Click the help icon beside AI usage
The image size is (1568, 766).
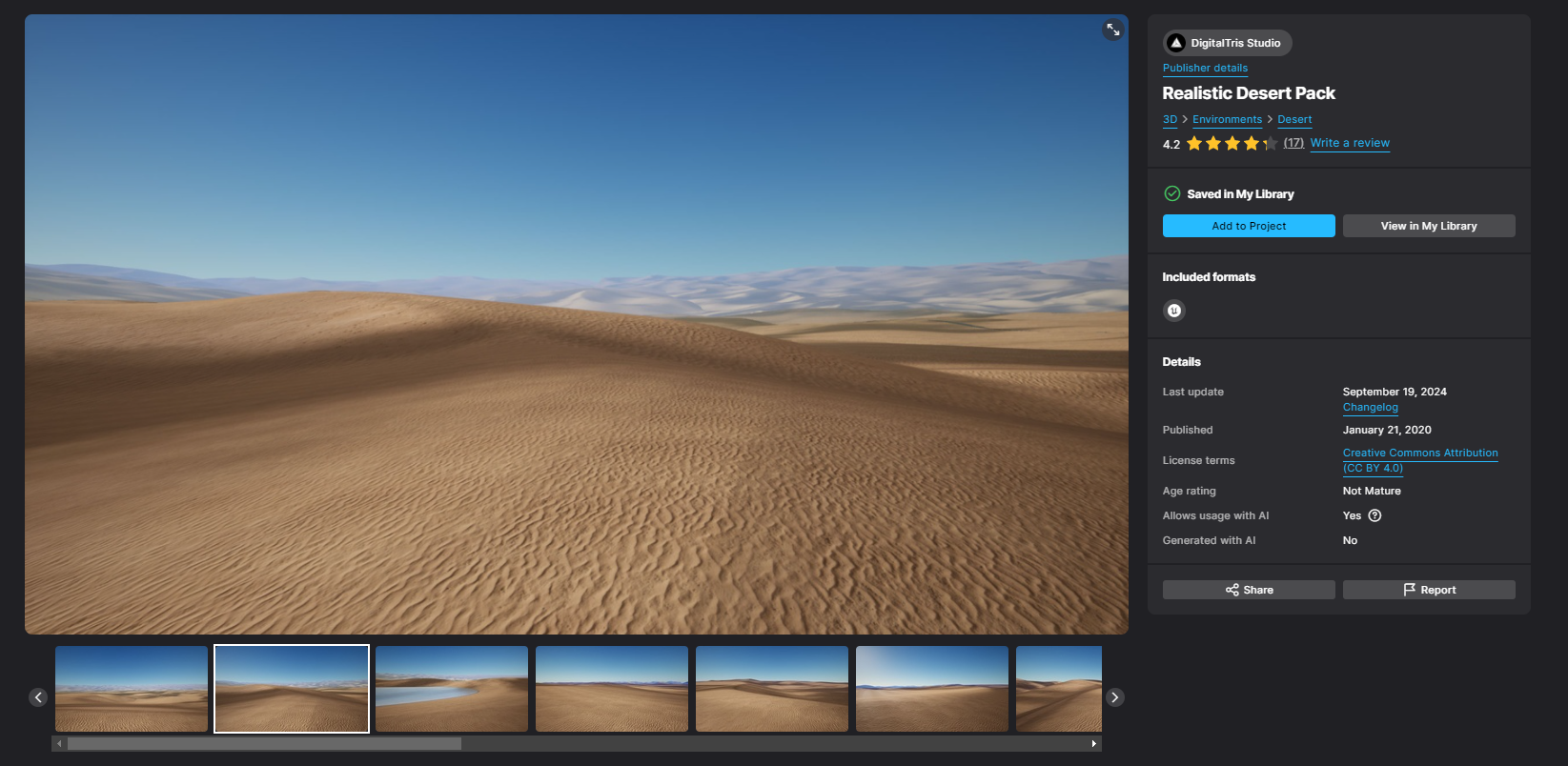pos(1375,515)
